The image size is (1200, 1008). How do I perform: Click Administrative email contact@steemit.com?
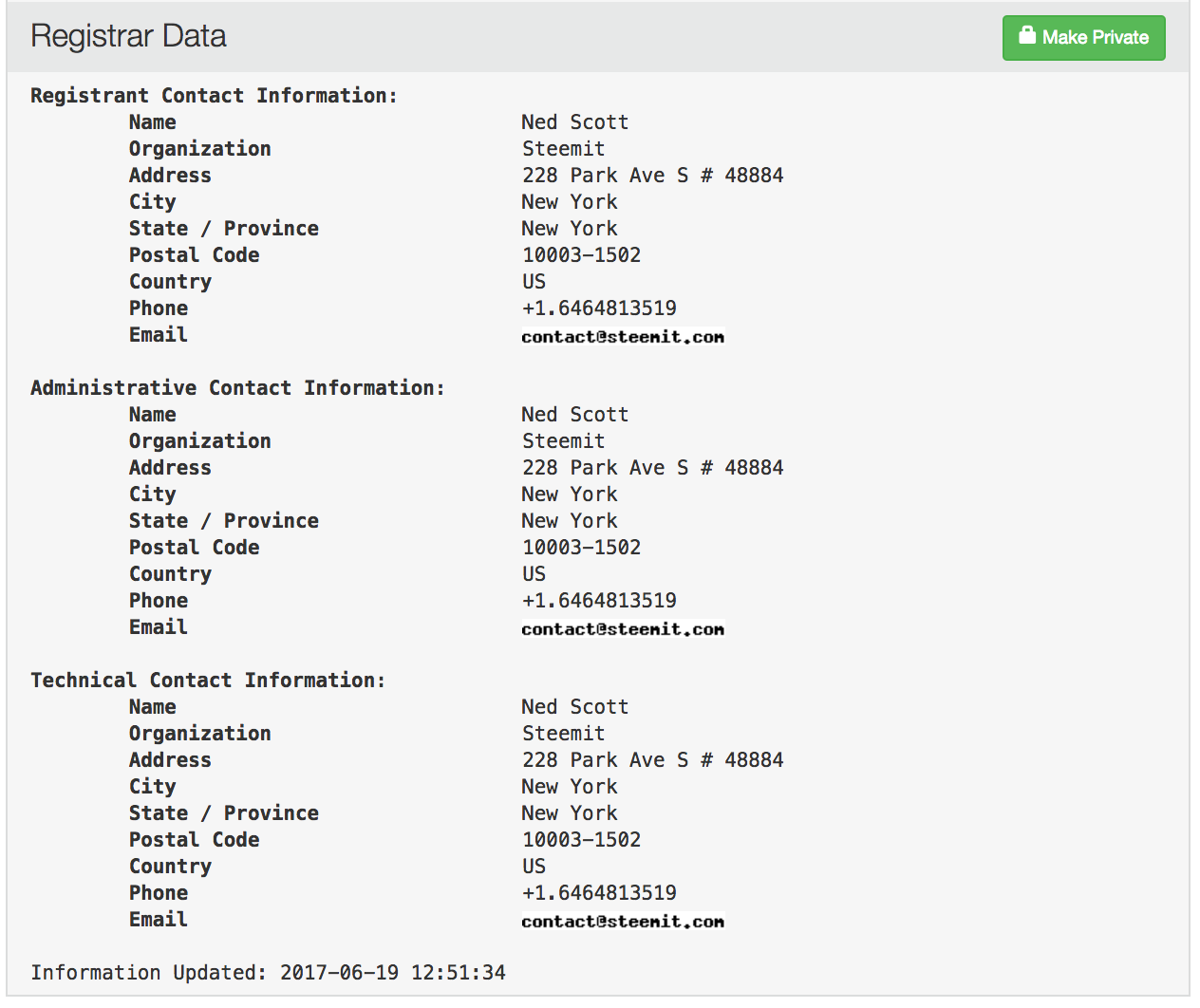click(x=623, y=629)
